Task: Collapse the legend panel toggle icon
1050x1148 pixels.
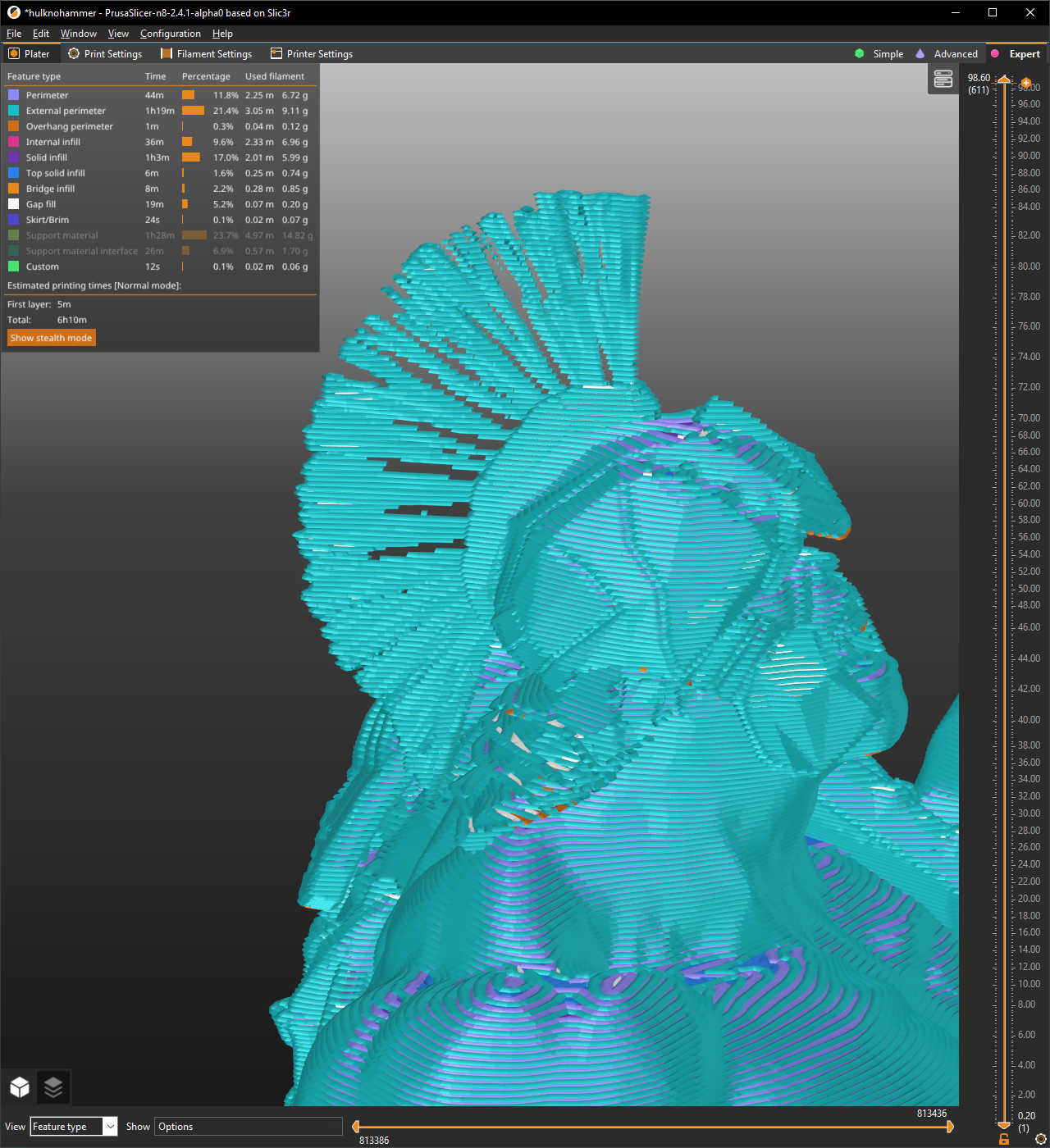Action: (x=943, y=79)
